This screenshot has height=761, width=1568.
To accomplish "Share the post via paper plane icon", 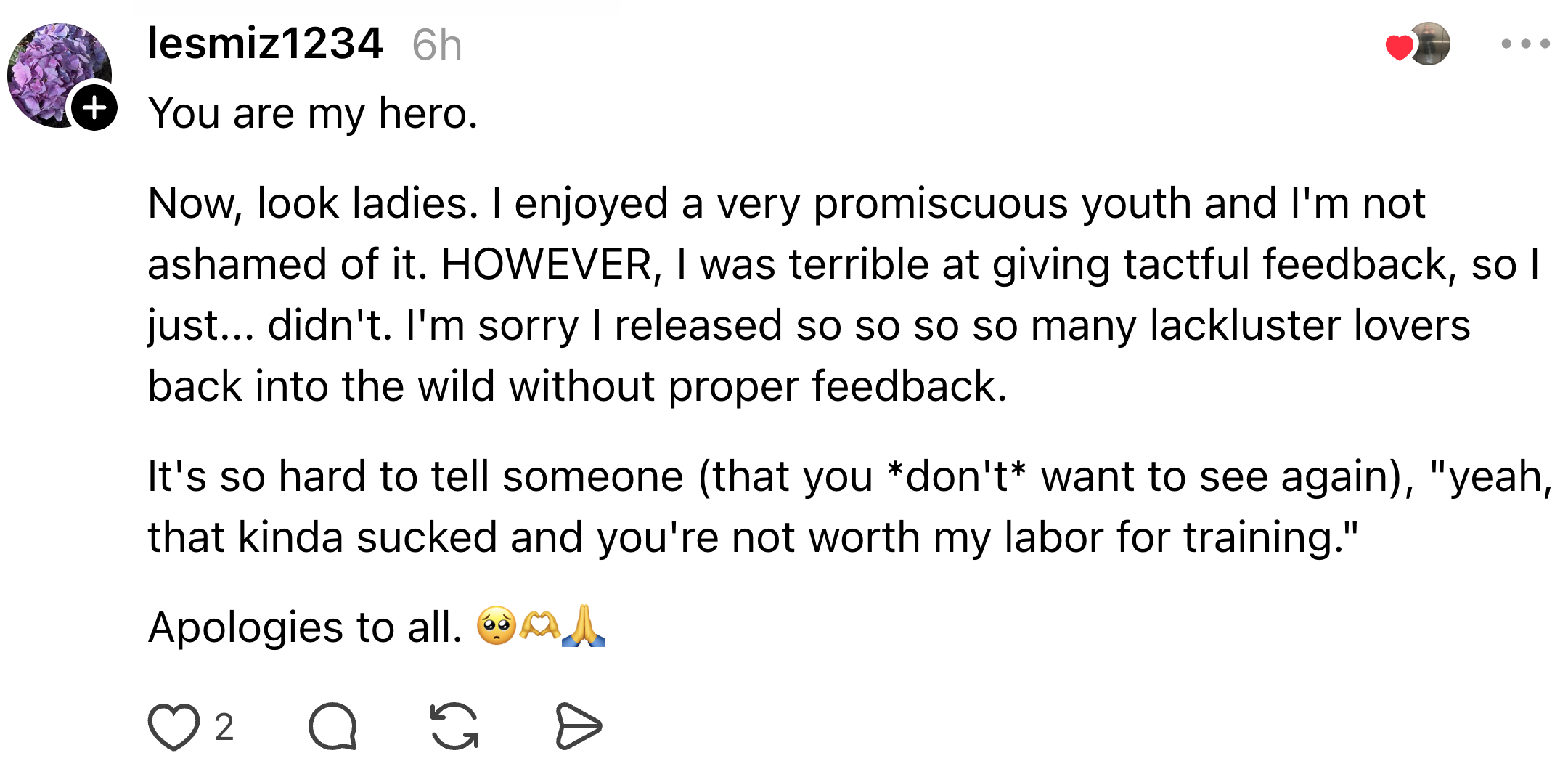I will 578,726.
